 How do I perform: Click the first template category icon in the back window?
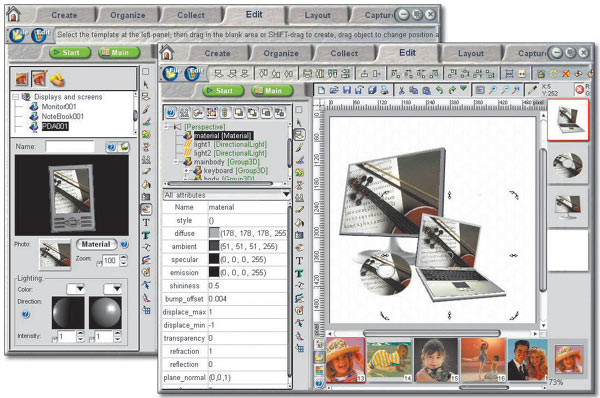pos(22,79)
